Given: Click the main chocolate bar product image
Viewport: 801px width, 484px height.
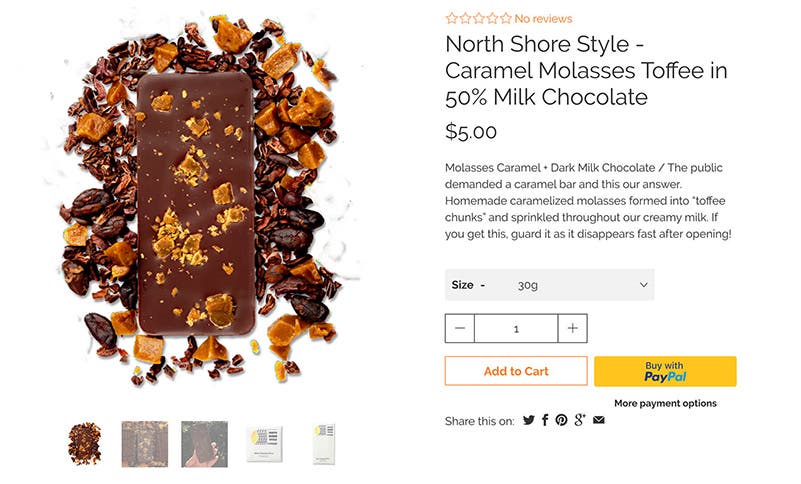Looking at the screenshot, I should [x=196, y=205].
